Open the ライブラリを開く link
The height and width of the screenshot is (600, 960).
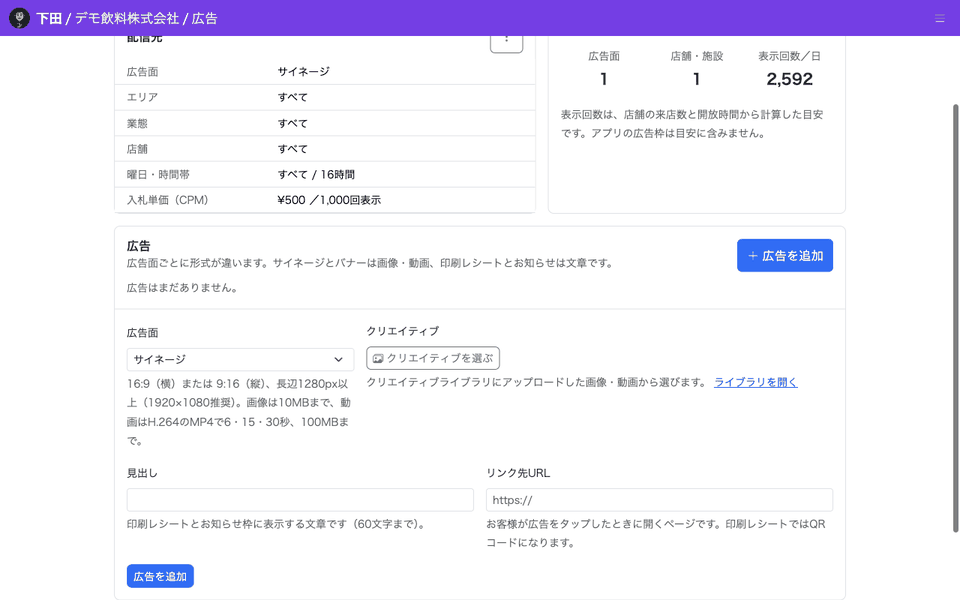pos(756,382)
